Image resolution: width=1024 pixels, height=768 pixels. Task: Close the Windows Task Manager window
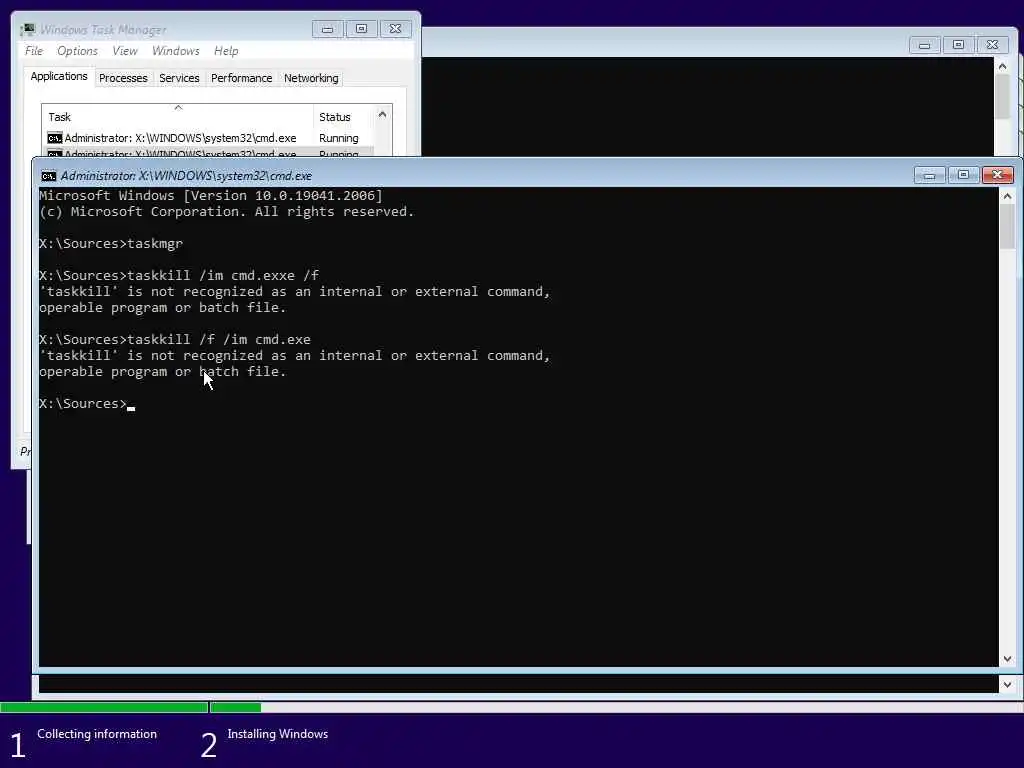(x=395, y=29)
